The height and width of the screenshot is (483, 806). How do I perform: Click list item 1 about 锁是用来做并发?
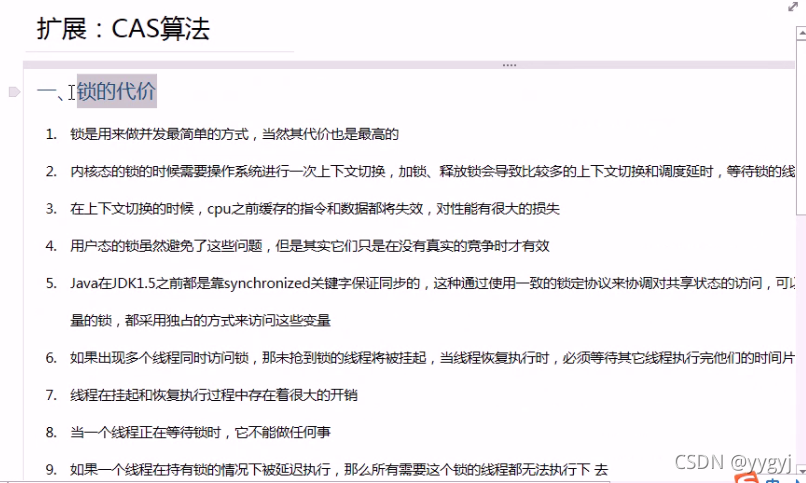click(234, 134)
